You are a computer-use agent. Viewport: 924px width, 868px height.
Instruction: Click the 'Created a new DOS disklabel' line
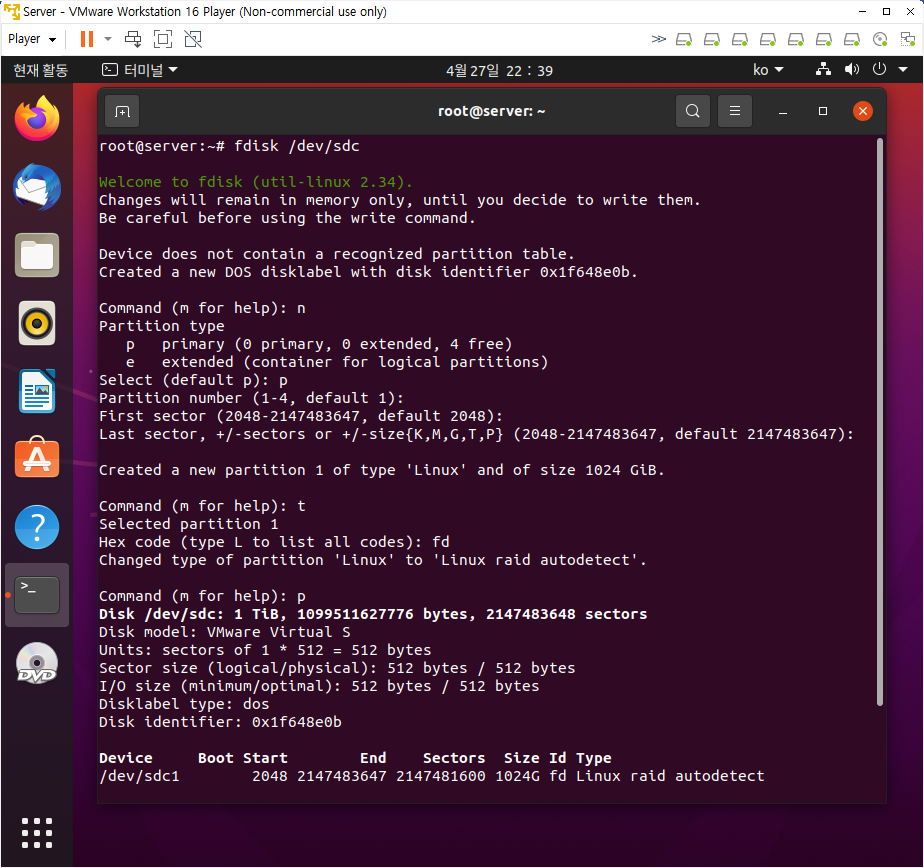368,272
